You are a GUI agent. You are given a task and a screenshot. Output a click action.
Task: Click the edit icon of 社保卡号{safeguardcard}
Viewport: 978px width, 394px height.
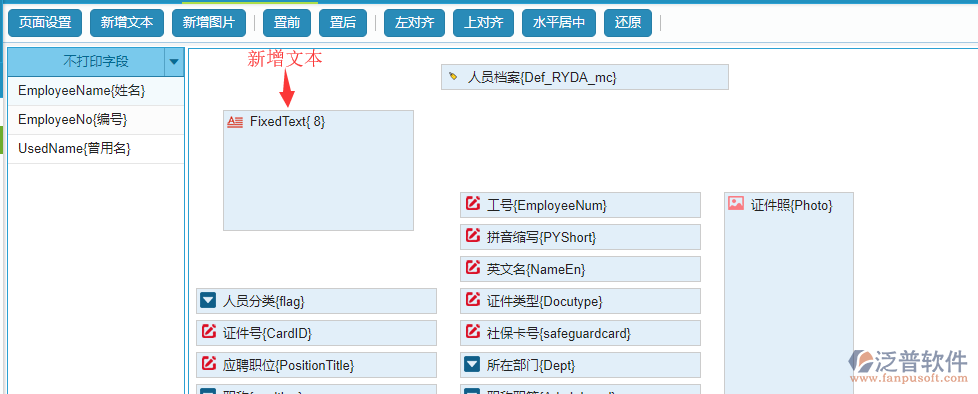click(473, 332)
